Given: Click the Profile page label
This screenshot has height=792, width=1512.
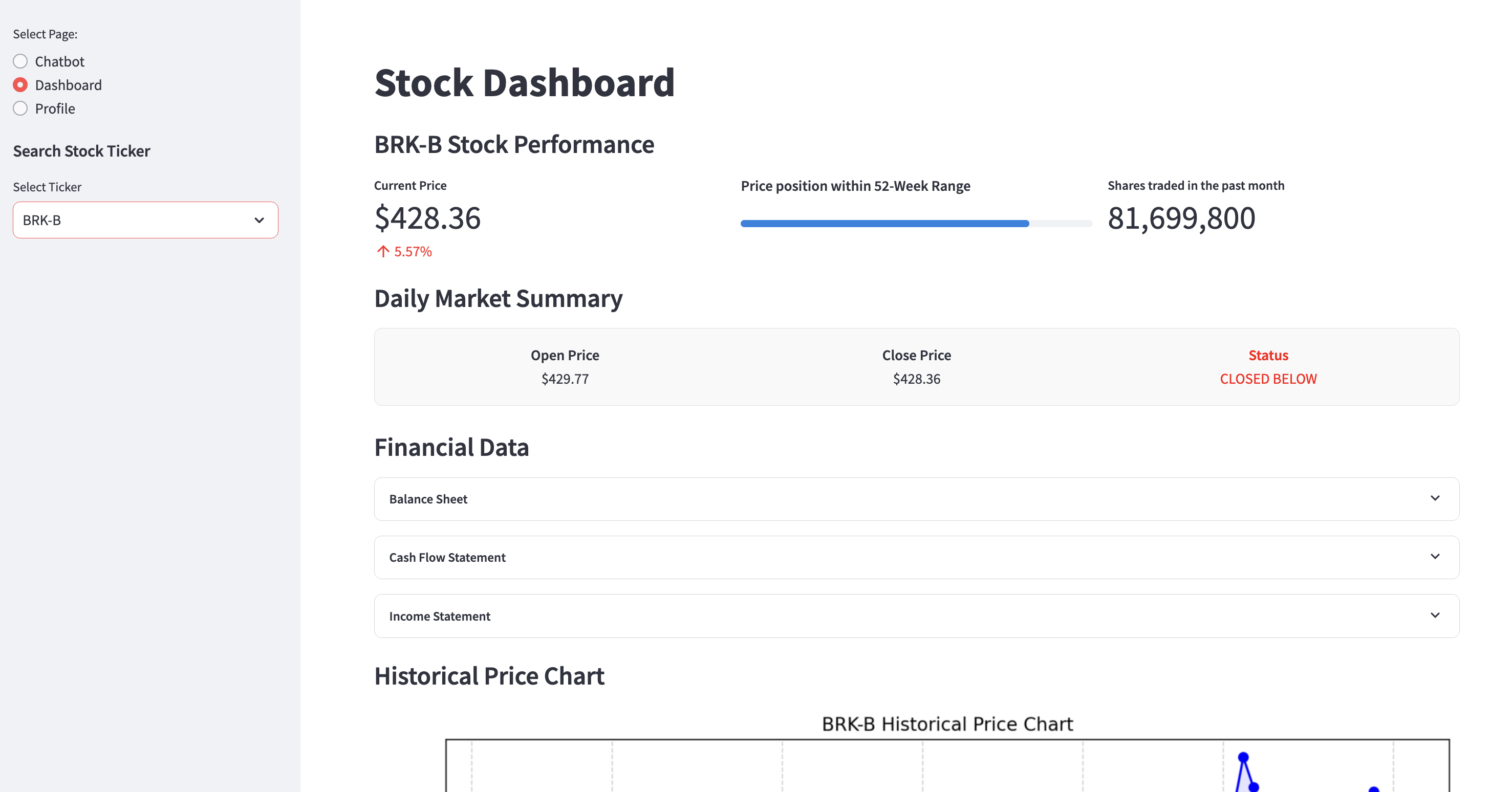Looking at the screenshot, I should 55,108.
